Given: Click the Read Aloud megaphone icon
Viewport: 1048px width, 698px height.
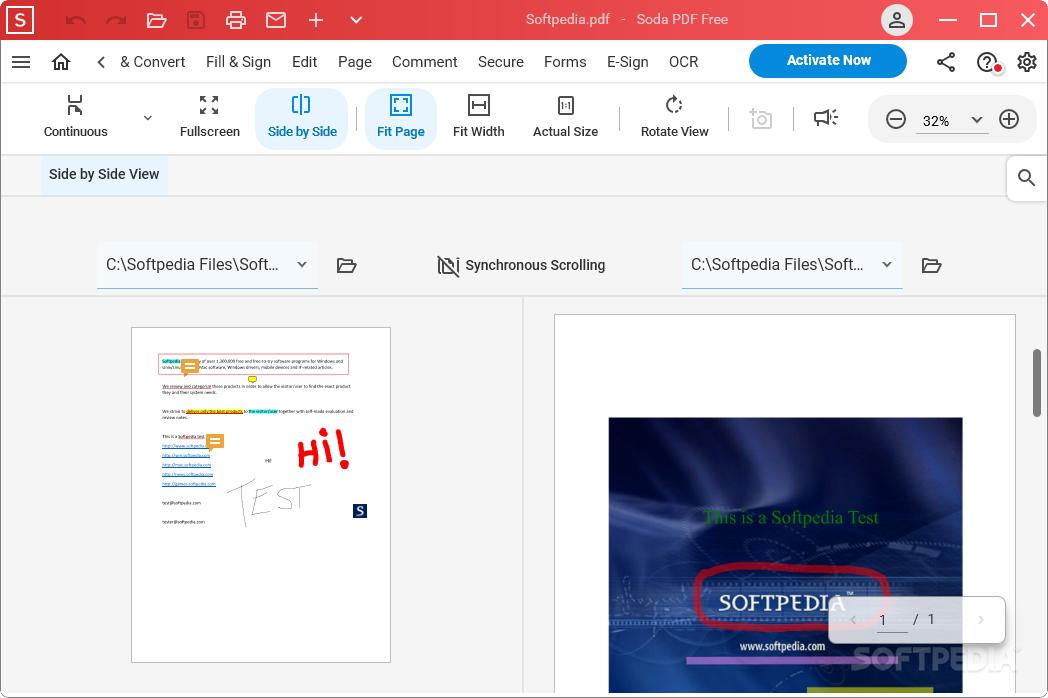Looking at the screenshot, I should [x=825, y=118].
